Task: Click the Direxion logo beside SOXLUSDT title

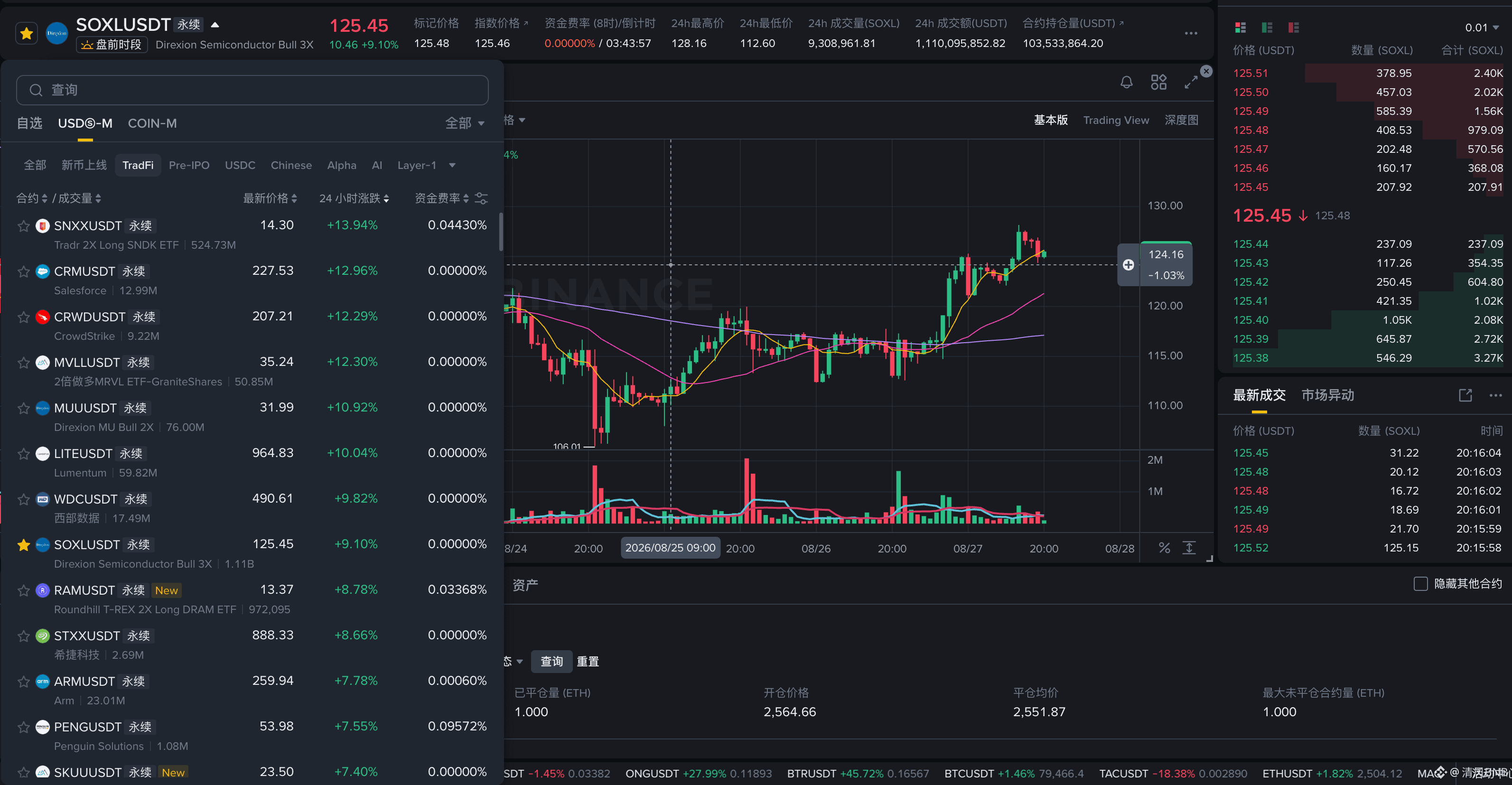Action: click(57, 34)
